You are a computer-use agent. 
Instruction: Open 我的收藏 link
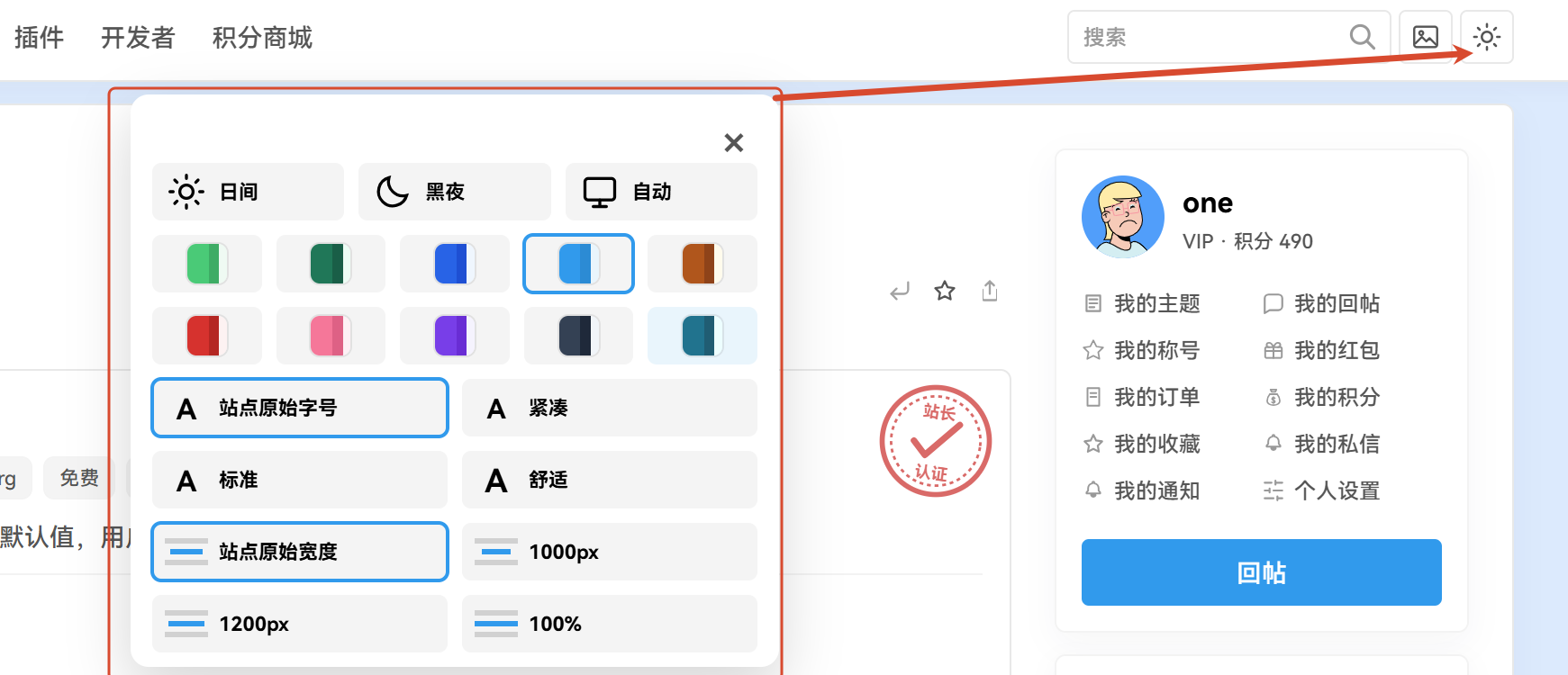tap(1142, 444)
